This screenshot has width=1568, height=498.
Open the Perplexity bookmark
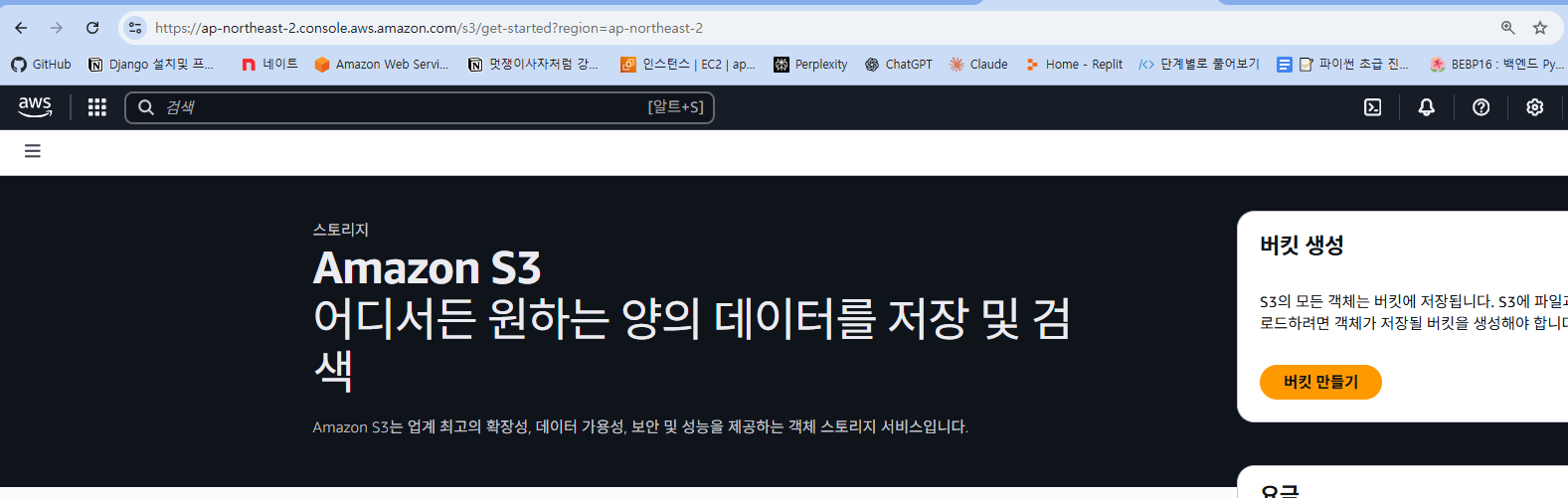pos(810,64)
